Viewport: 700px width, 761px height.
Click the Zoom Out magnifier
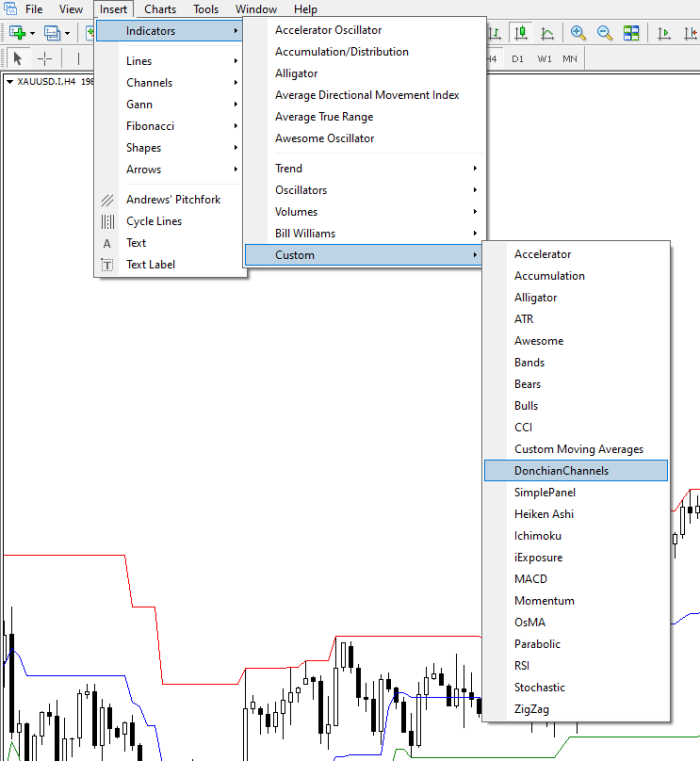[x=604, y=33]
